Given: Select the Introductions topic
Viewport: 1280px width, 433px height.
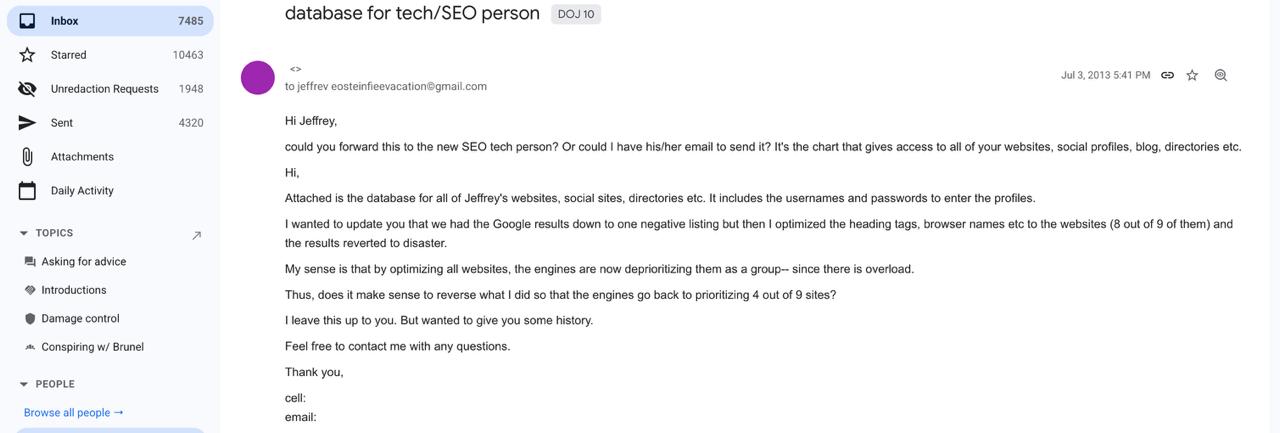Looking at the screenshot, I should [73, 290].
